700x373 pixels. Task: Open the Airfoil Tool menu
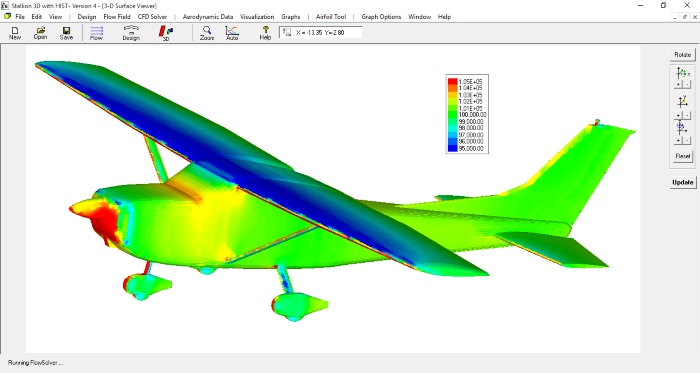click(331, 17)
